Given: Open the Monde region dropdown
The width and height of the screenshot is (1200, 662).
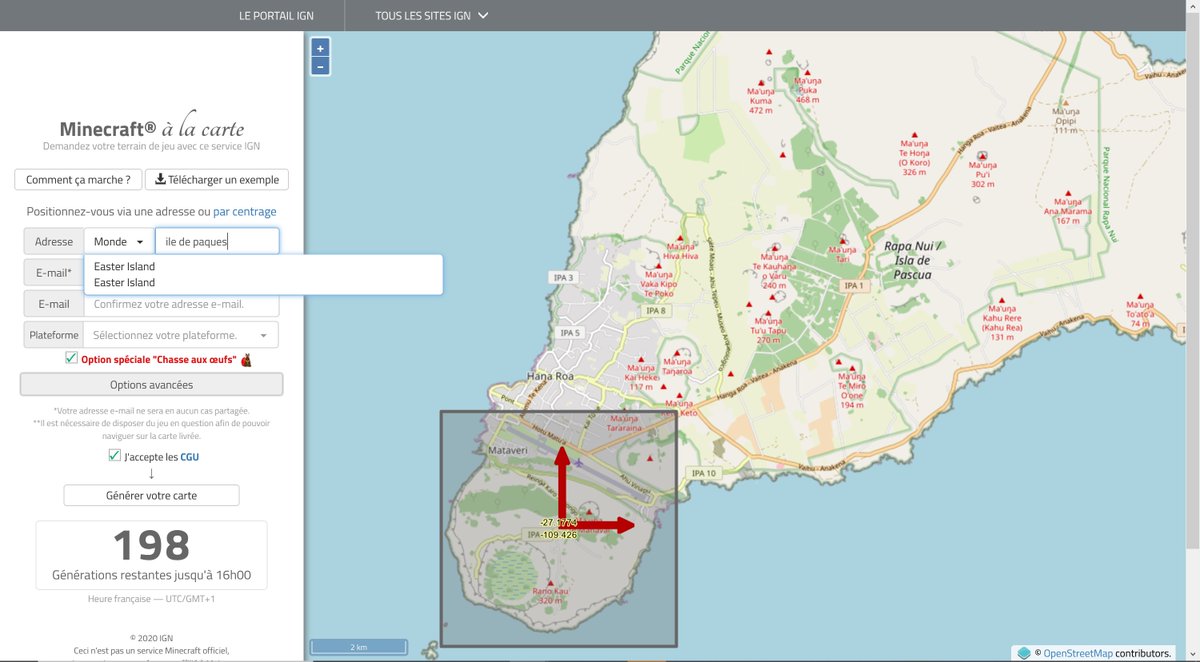Looking at the screenshot, I should (x=119, y=242).
